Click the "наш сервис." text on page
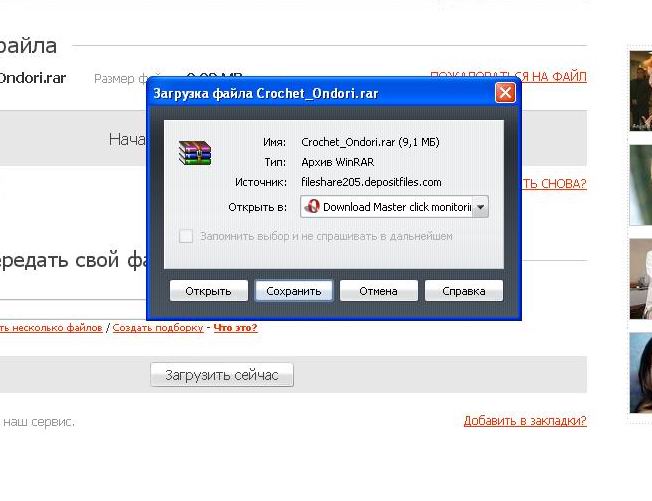 (x=39, y=422)
